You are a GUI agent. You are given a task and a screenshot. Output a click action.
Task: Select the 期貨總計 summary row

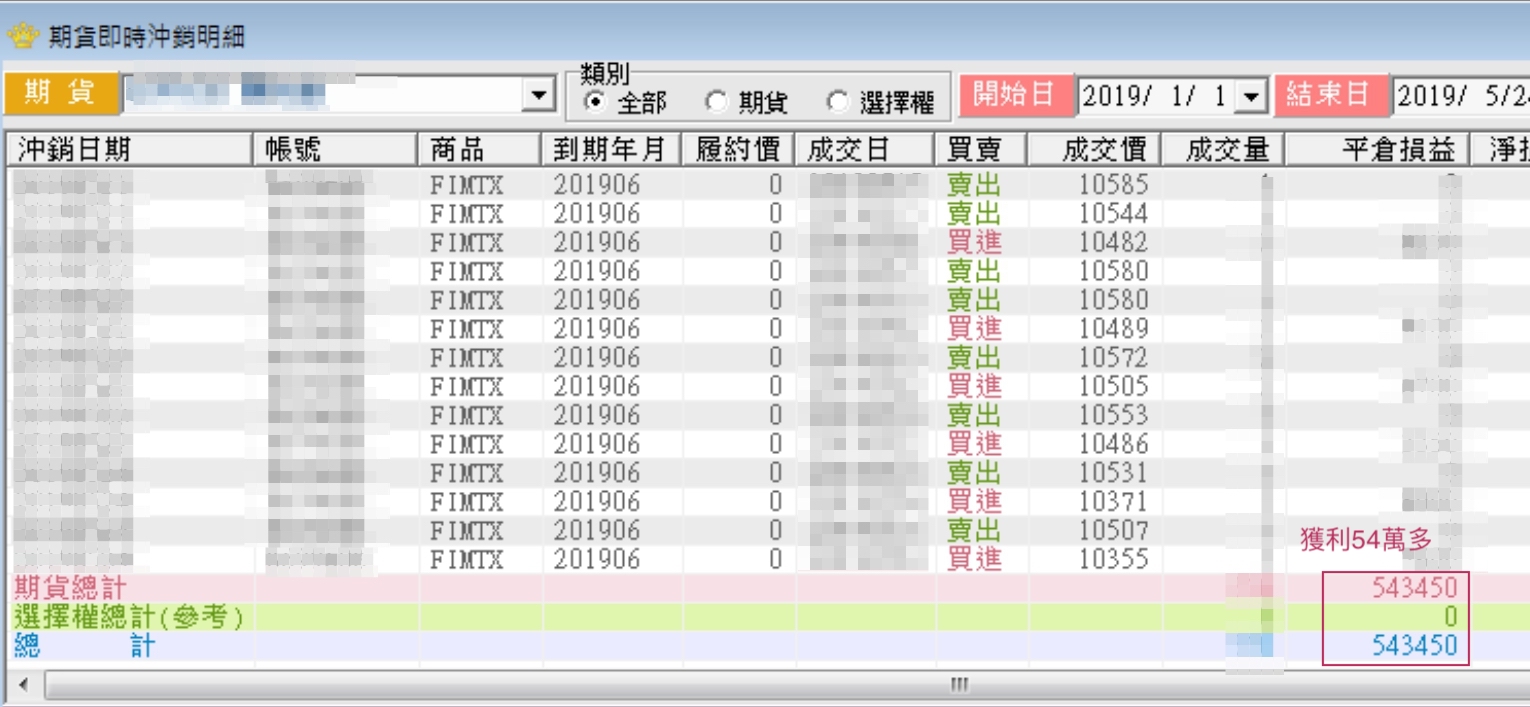pos(765,588)
